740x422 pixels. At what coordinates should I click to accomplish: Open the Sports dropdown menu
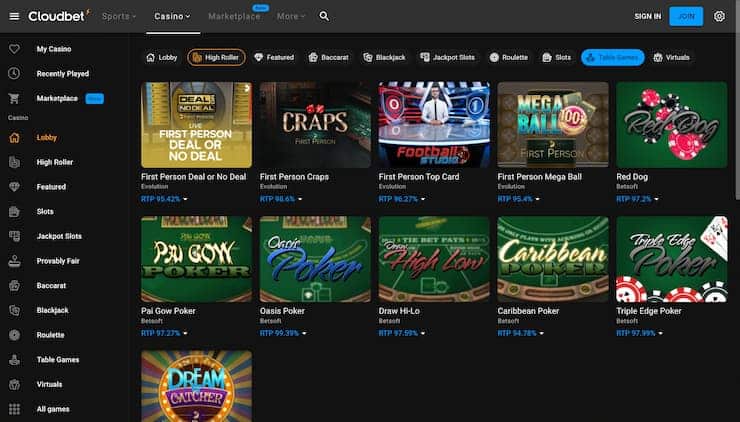point(118,17)
